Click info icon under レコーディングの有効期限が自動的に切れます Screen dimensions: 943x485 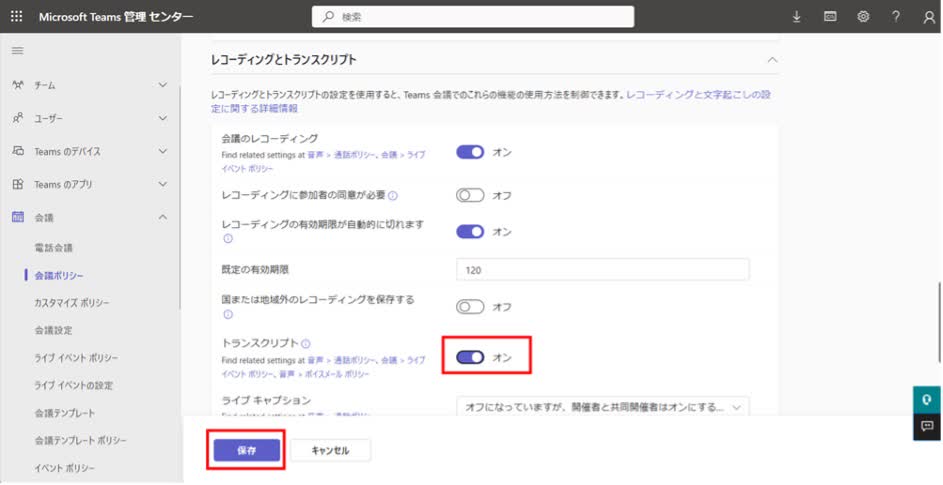pos(227,239)
